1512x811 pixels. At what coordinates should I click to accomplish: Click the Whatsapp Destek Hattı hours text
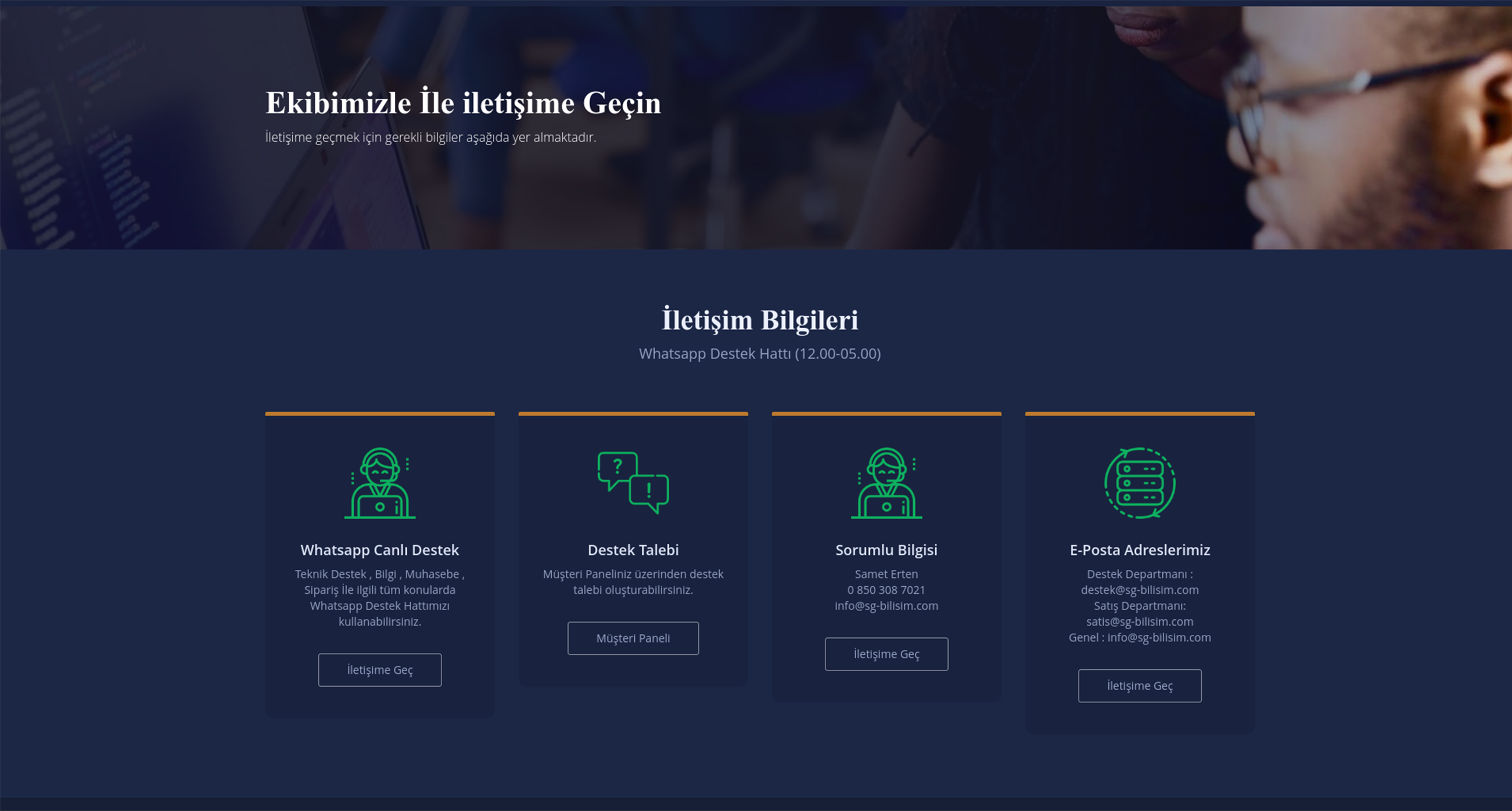click(x=760, y=354)
